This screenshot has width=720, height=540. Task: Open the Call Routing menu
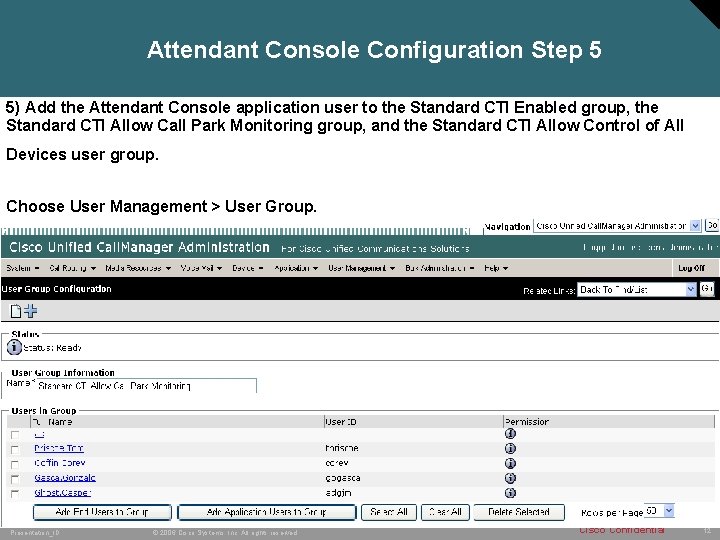pyautogui.click(x=73, y=268)
